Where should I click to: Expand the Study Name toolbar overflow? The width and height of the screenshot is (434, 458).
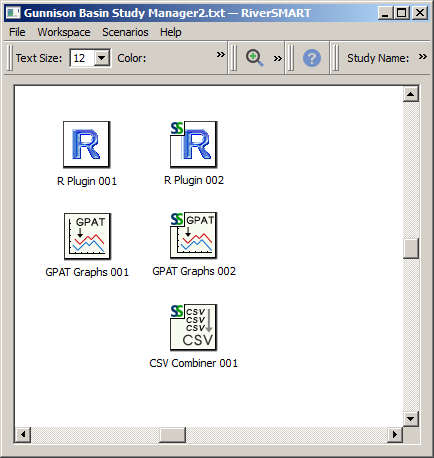[x=423, y=56]
